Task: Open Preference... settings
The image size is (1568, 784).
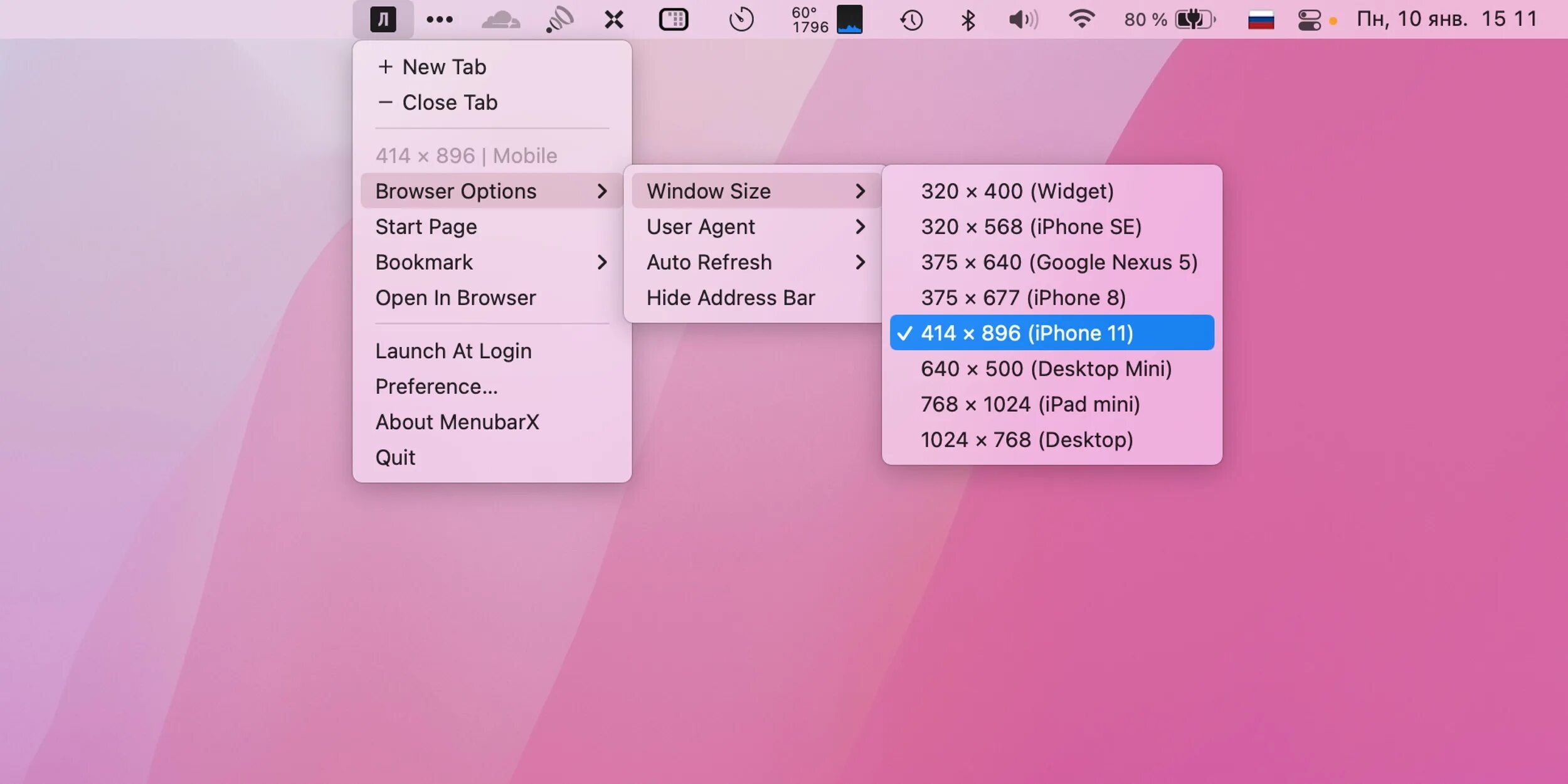Action: (436, 386)
